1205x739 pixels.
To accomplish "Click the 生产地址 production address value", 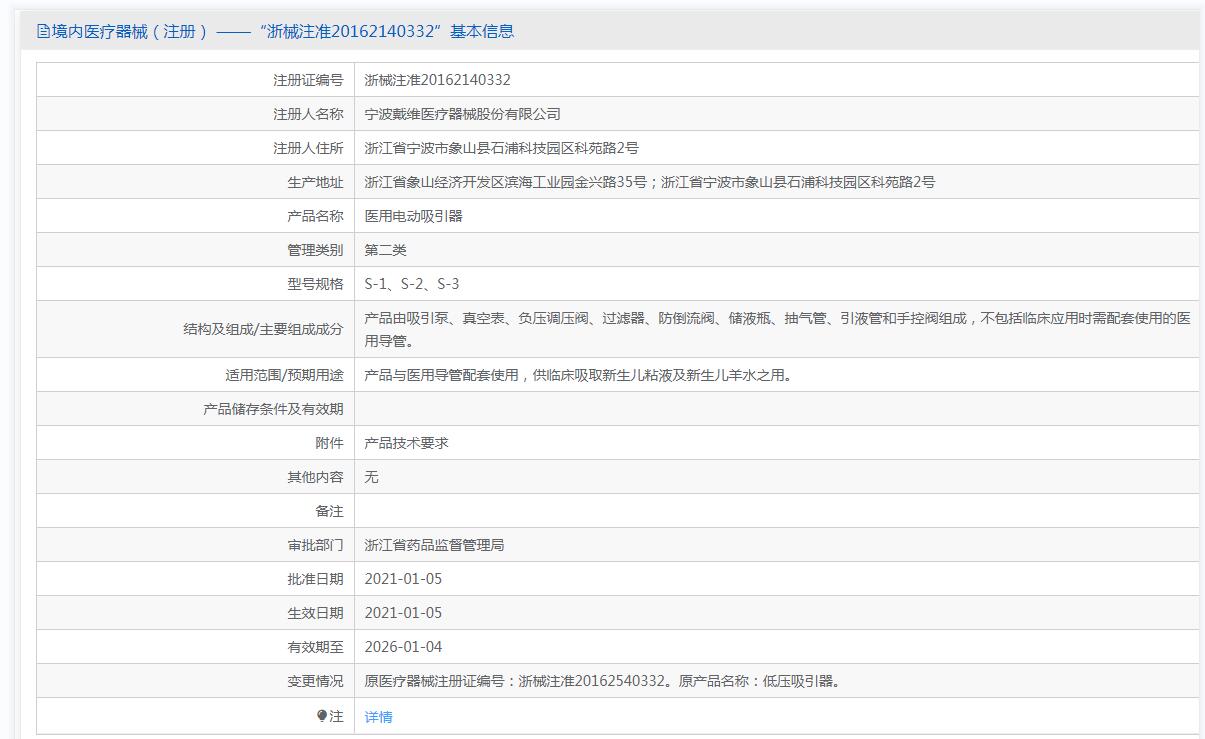I will [x=649, y=182].
